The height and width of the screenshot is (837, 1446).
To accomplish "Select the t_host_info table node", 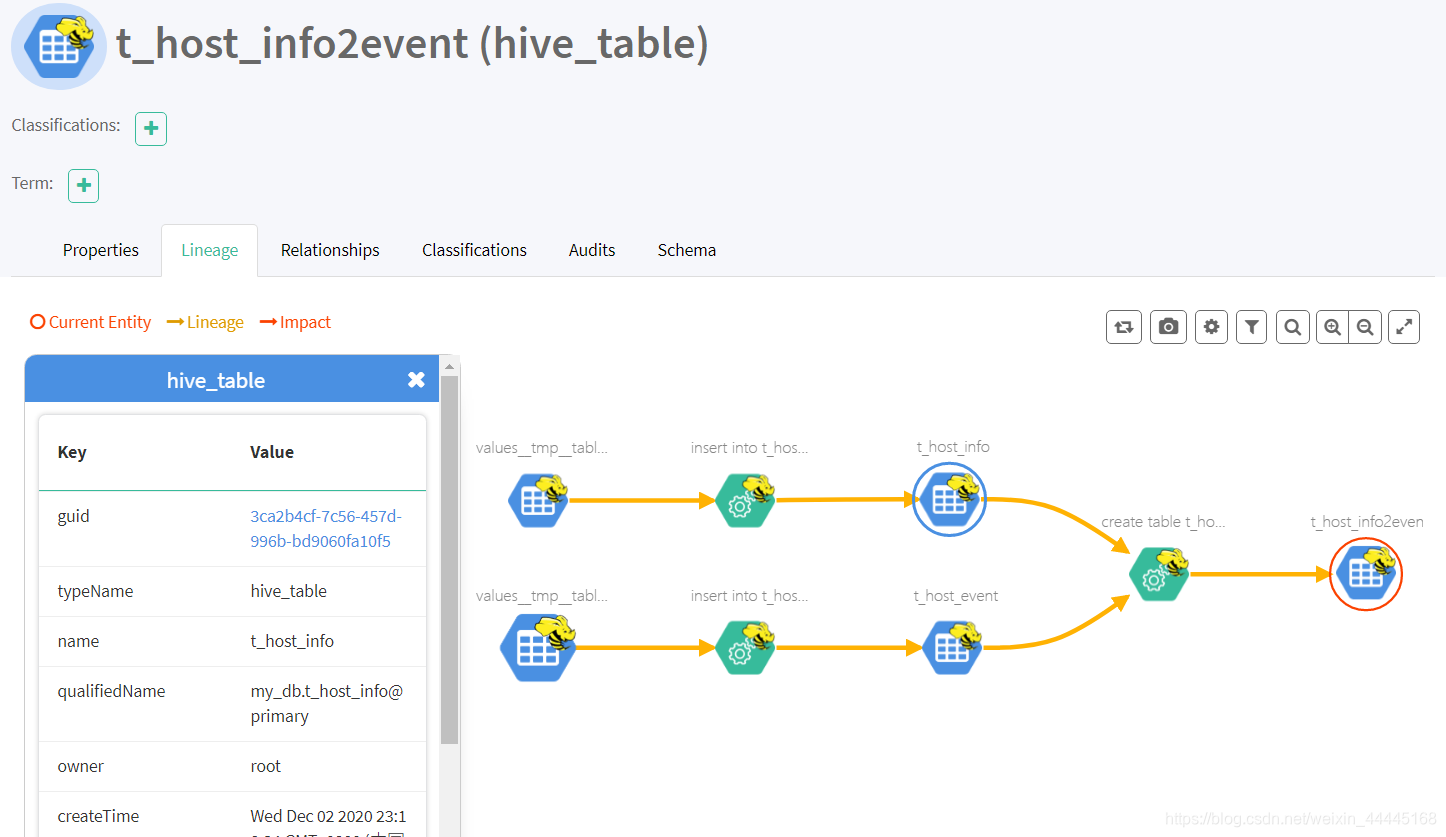I will pyautogui.click(x=949, y=500).
